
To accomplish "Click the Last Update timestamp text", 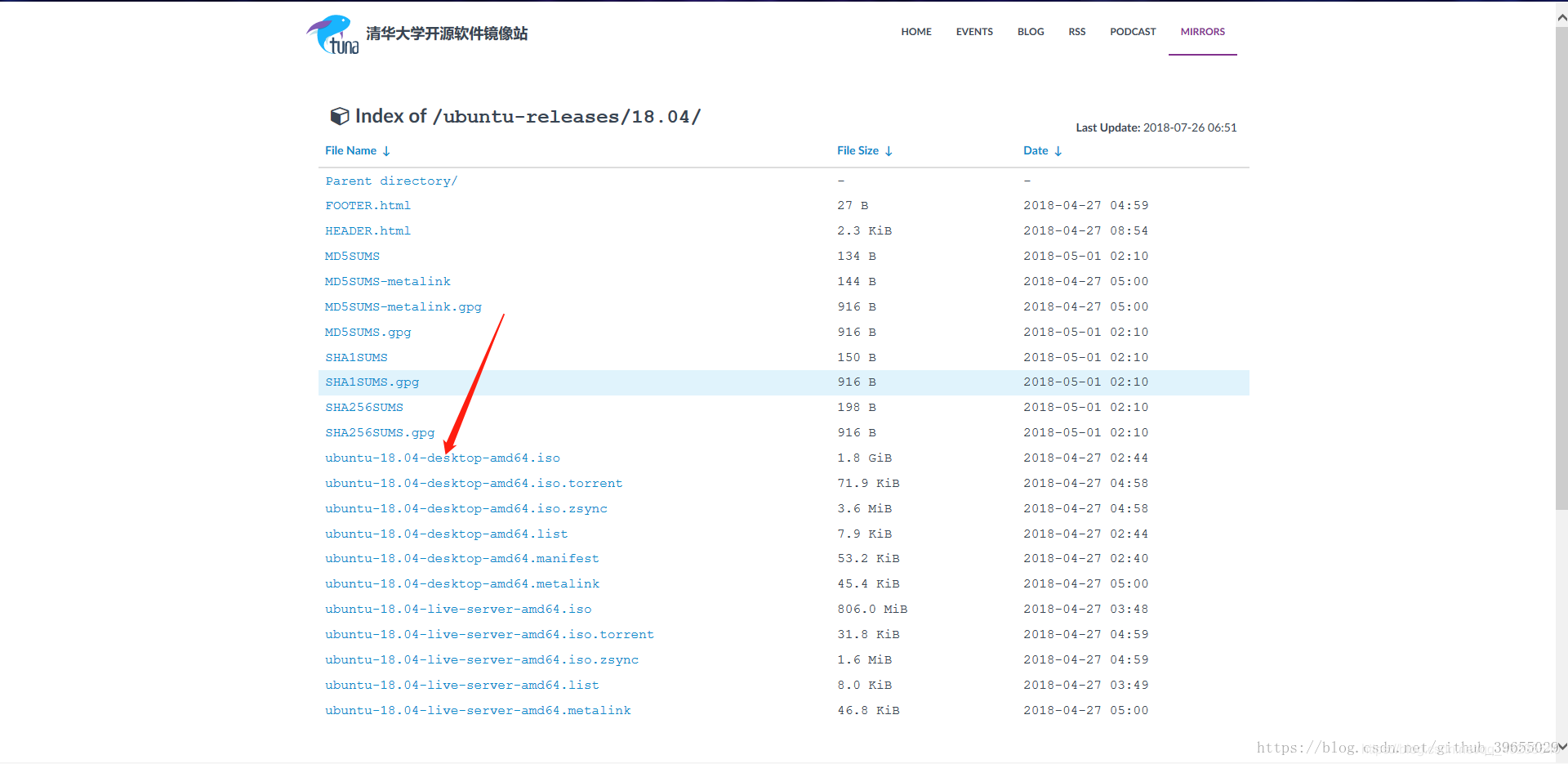I will [x=1156, y=127].
